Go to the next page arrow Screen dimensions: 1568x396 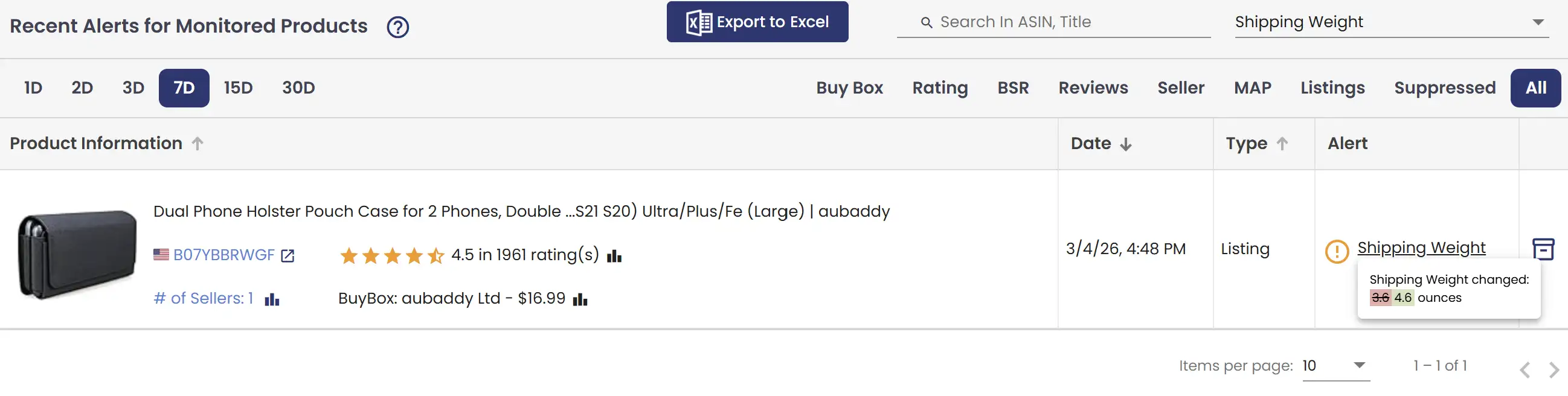point(1554,369)
